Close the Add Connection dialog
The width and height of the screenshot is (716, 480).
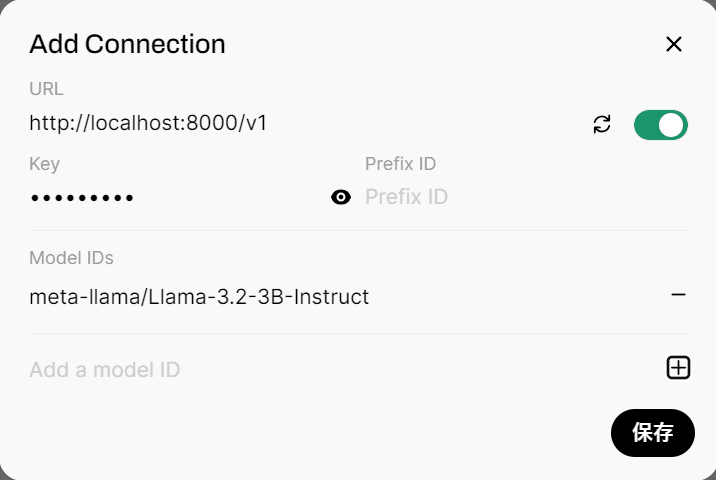click(674, 44)
